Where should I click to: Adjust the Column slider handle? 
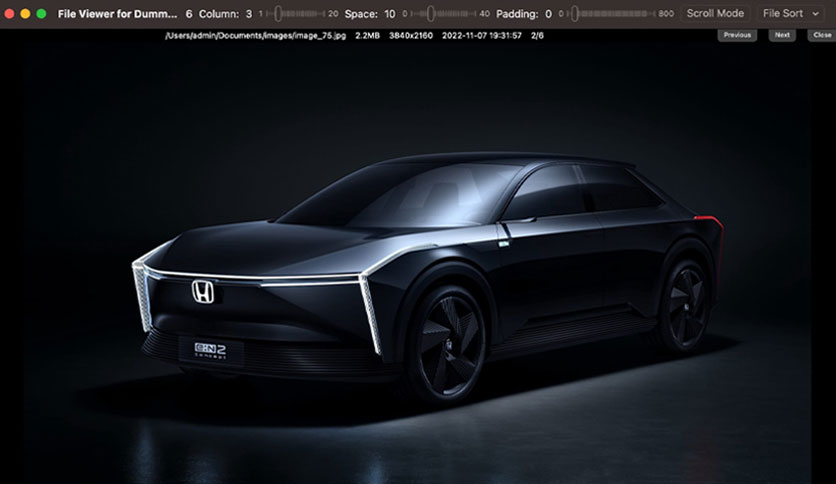tap(278, 14)
